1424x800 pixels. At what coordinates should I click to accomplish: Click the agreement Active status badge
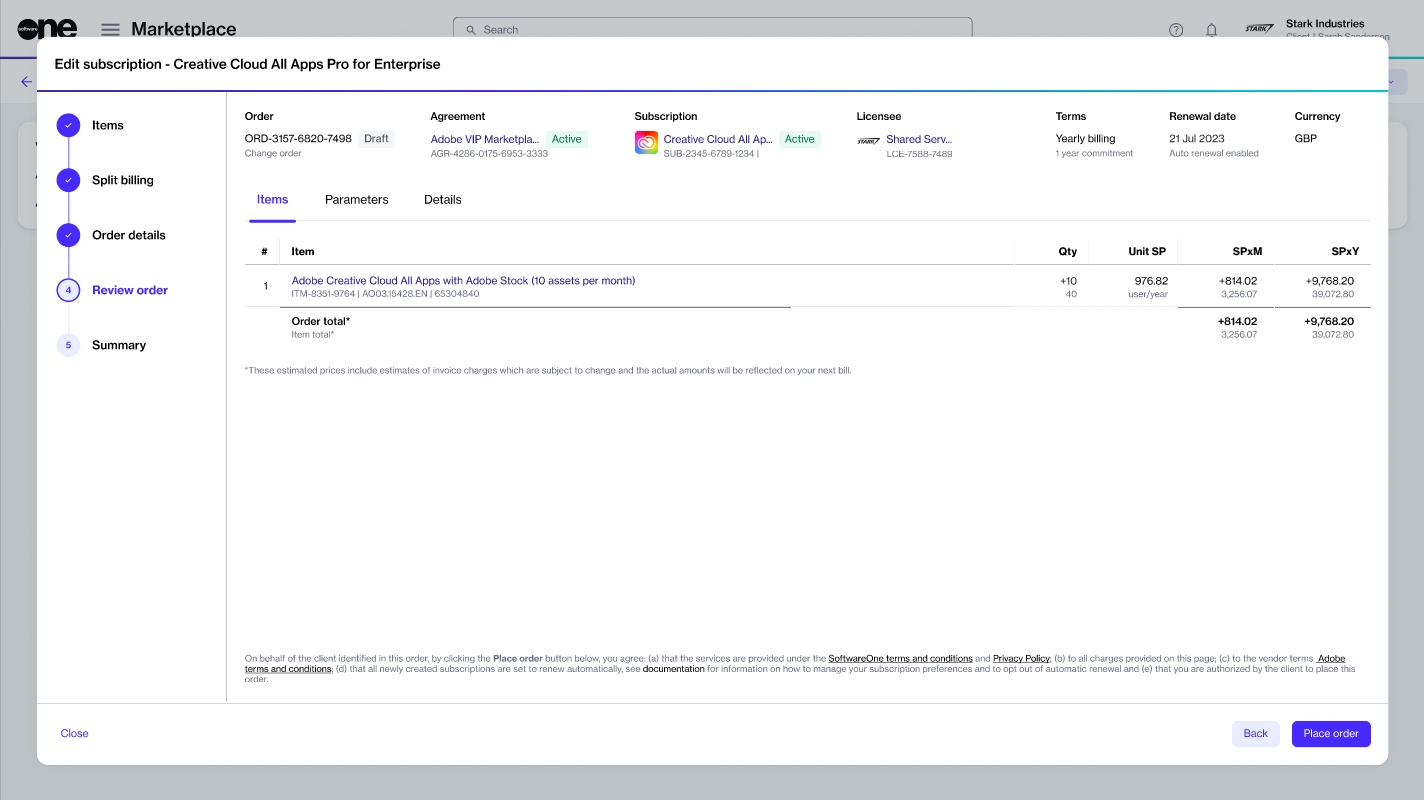pyautogui.click(x=567, y=139)
